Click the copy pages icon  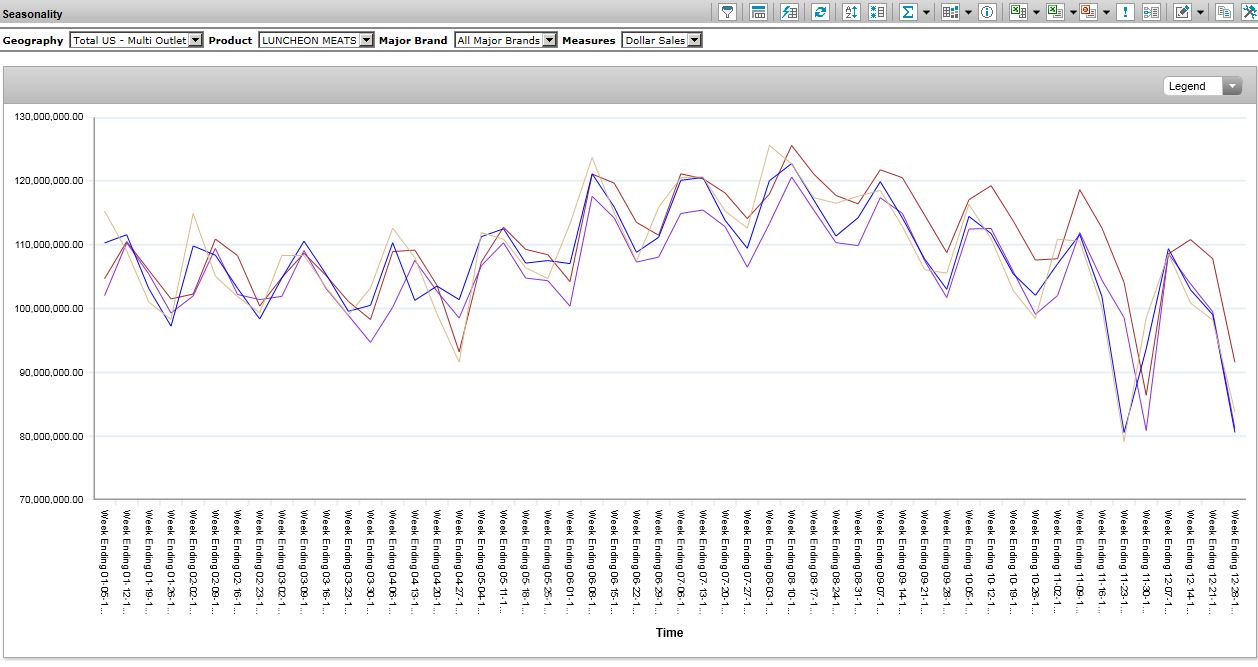[1224, 12]
